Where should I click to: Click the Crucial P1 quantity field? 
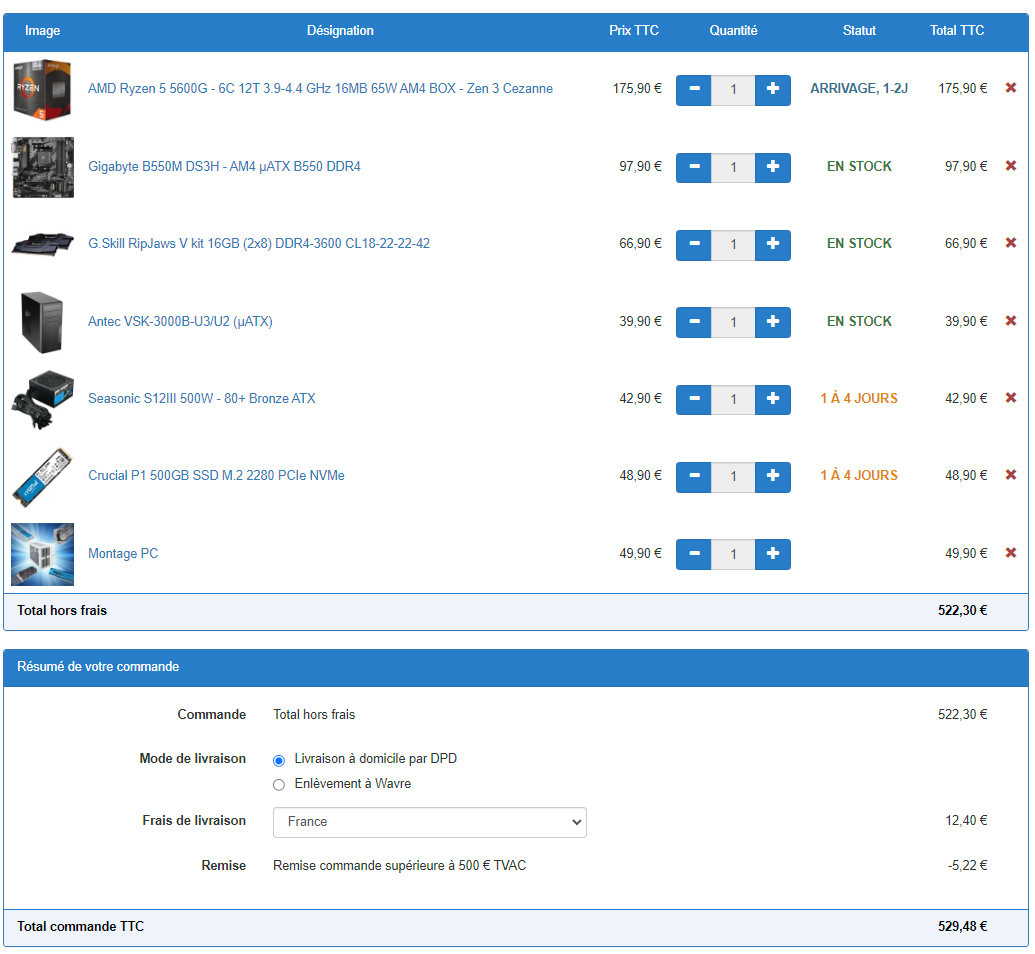[x=733, y=477]
